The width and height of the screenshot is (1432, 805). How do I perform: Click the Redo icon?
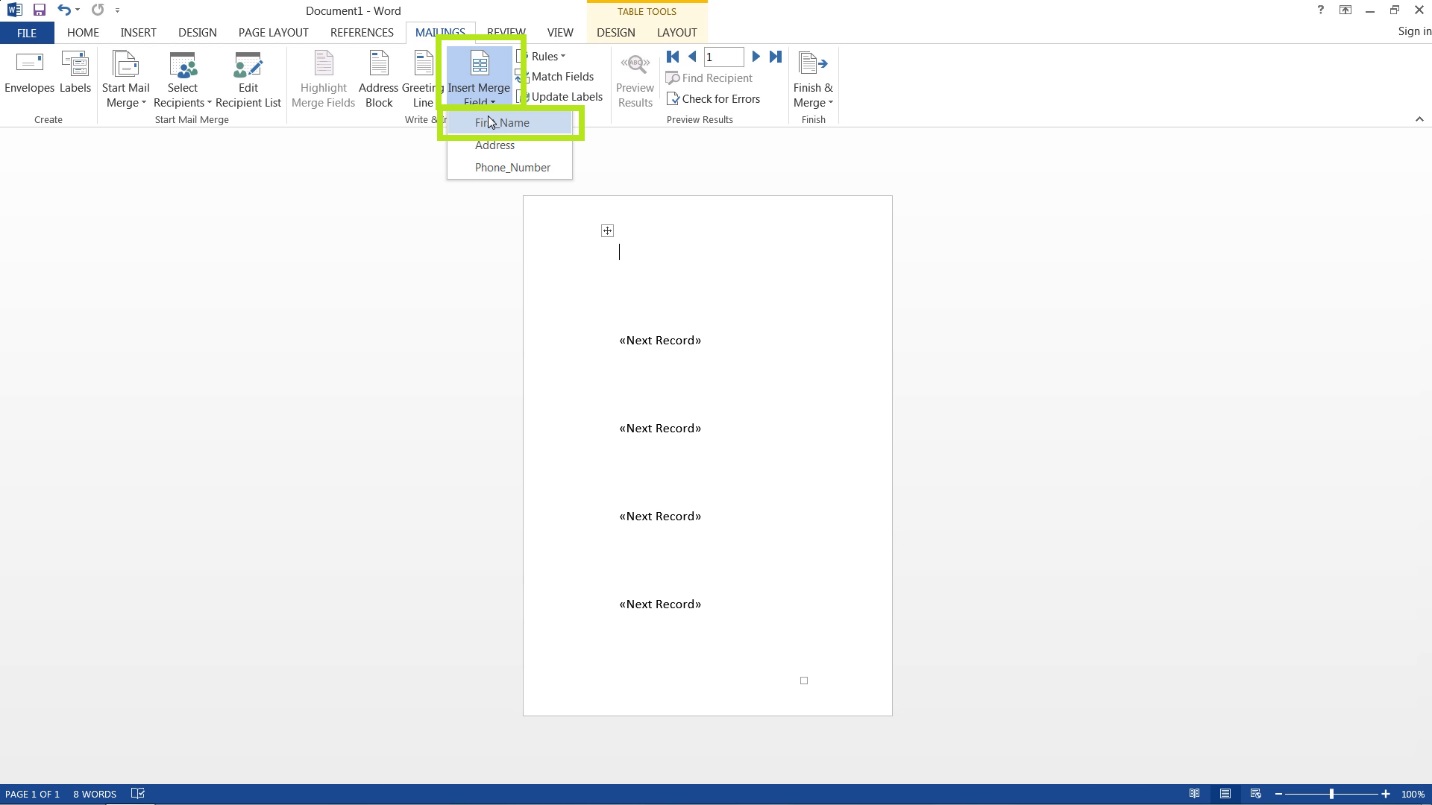pyautogui.click(x=98, y=10)
